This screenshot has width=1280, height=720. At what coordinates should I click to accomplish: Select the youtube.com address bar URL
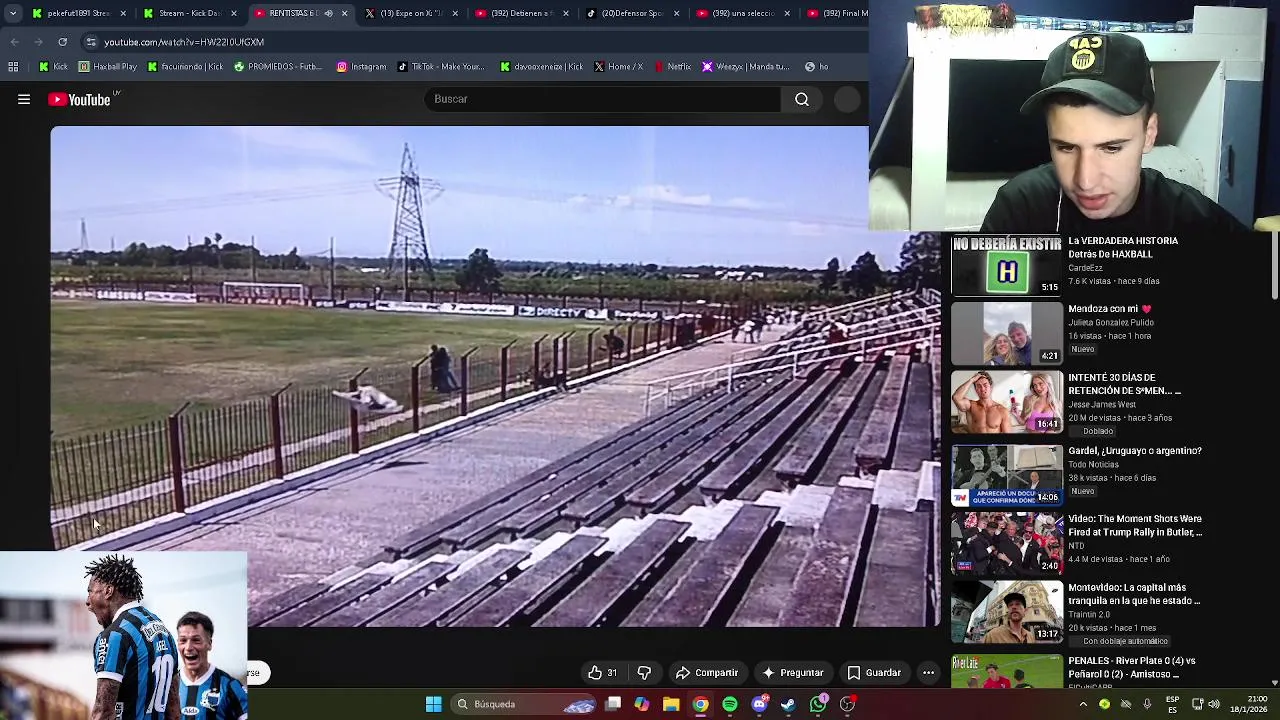point(184,42)
